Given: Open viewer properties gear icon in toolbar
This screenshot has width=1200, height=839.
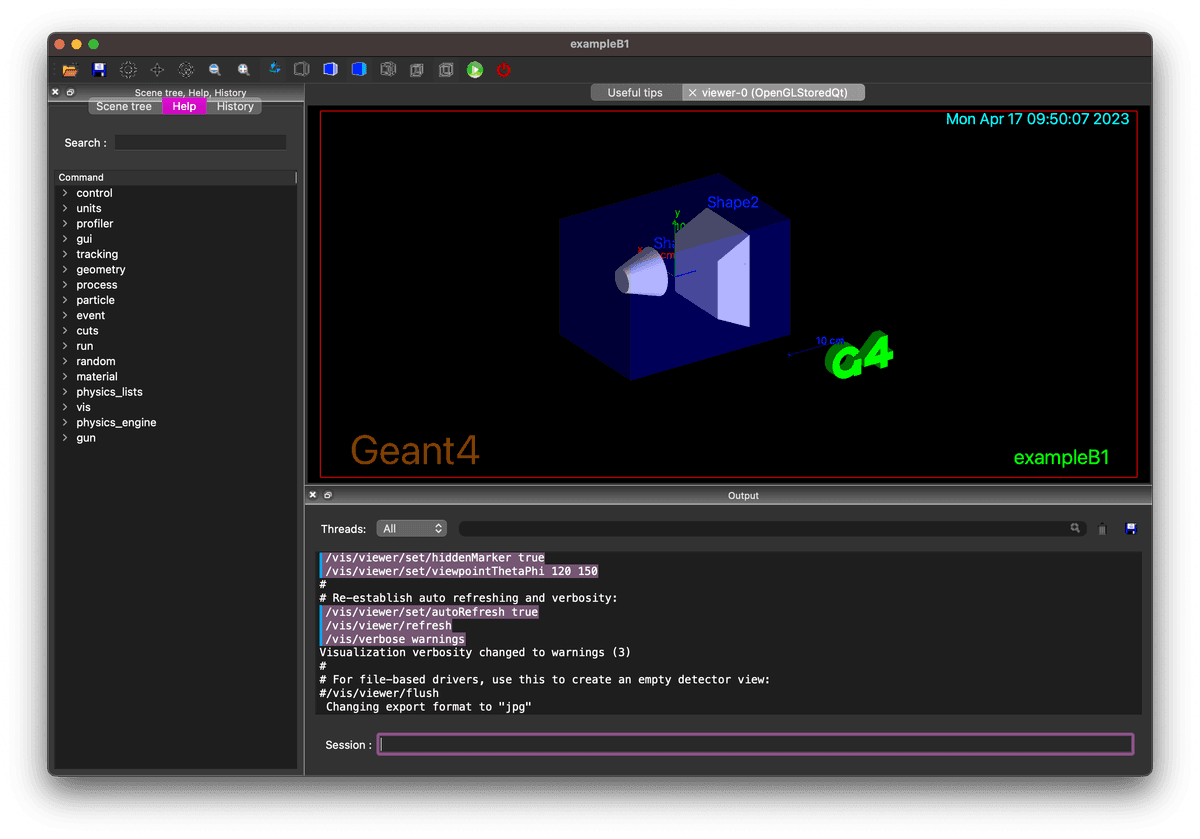Looking at the screenshot, I should tap(128, 70).
